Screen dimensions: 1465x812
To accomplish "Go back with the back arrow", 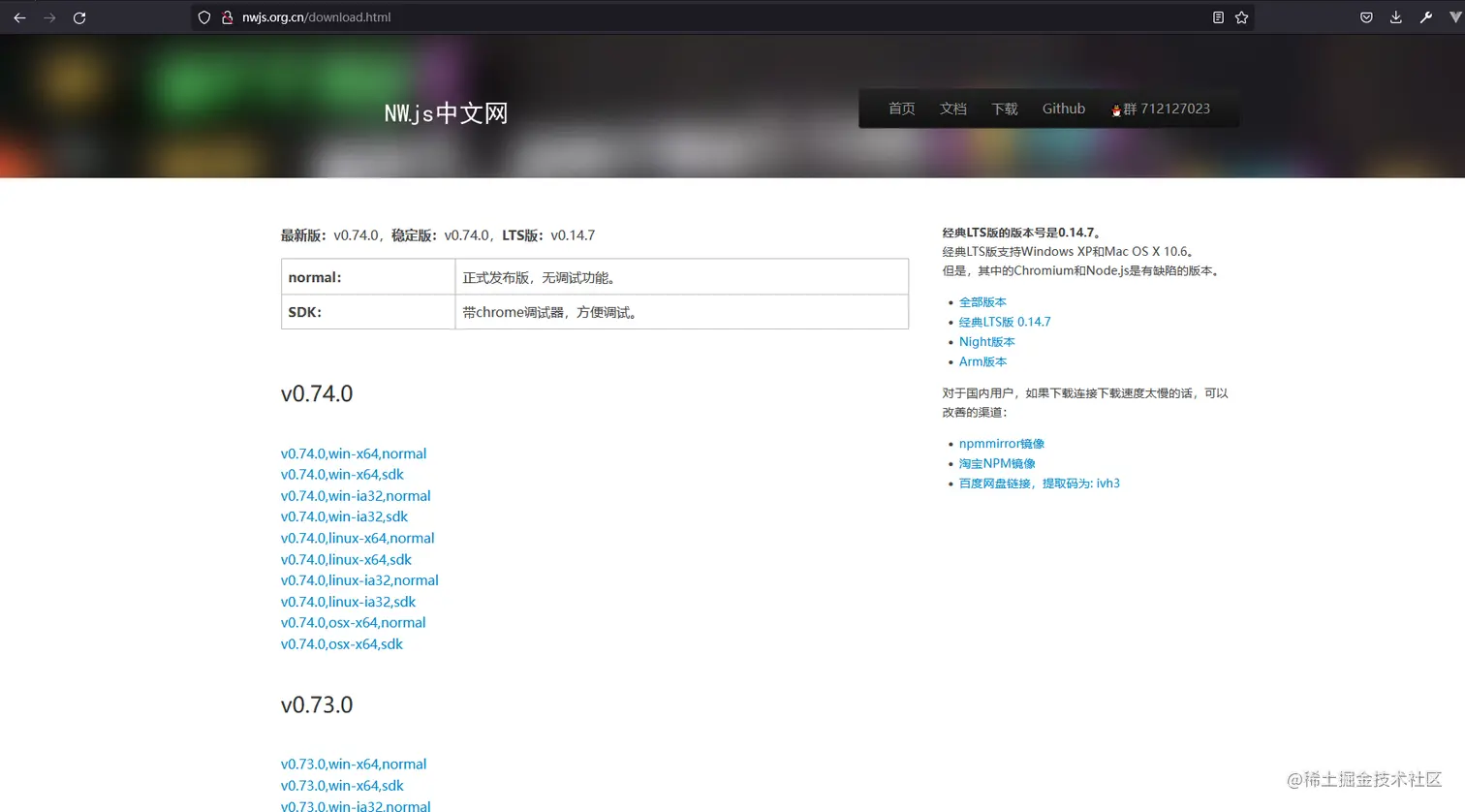I will pyautogui.click(x=19, y=16).
